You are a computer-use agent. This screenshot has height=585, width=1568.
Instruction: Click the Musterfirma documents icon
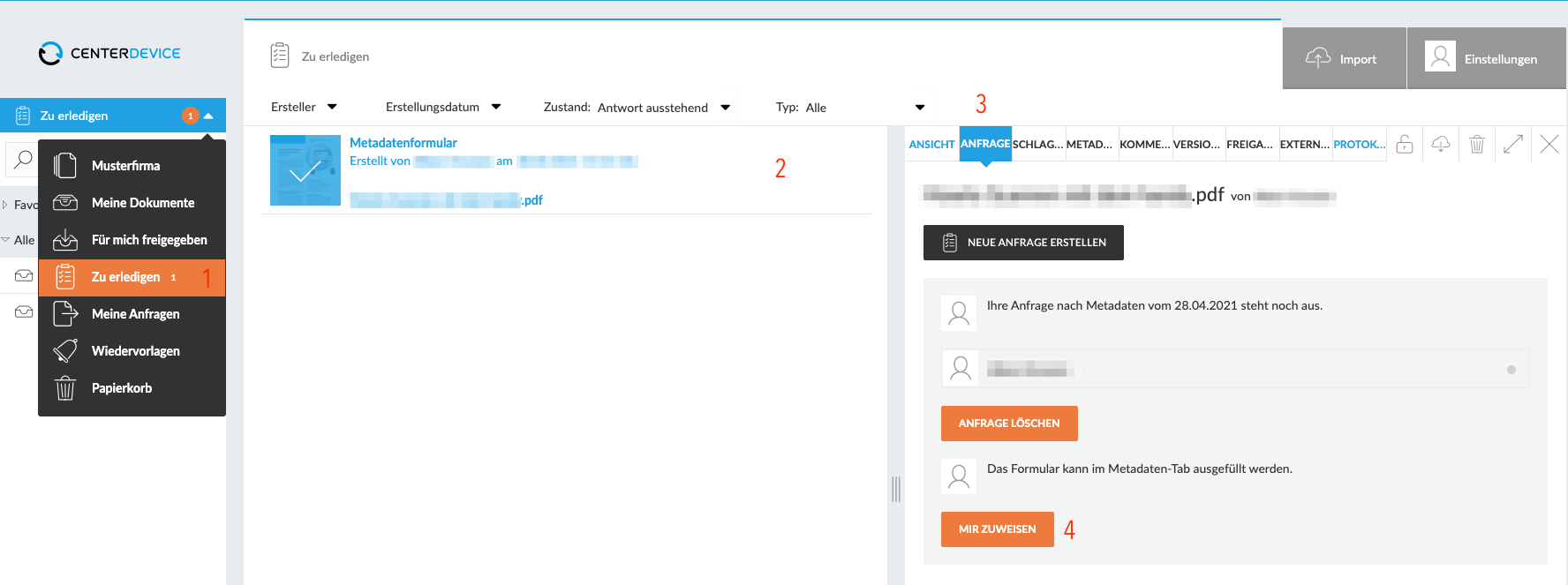(x=65, y=165)
